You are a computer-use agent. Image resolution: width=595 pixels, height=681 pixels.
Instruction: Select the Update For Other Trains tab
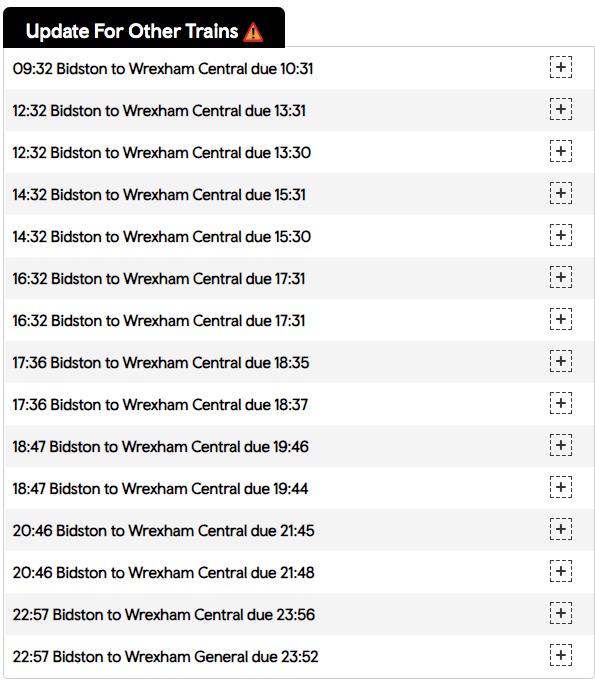tap(144, 27)
